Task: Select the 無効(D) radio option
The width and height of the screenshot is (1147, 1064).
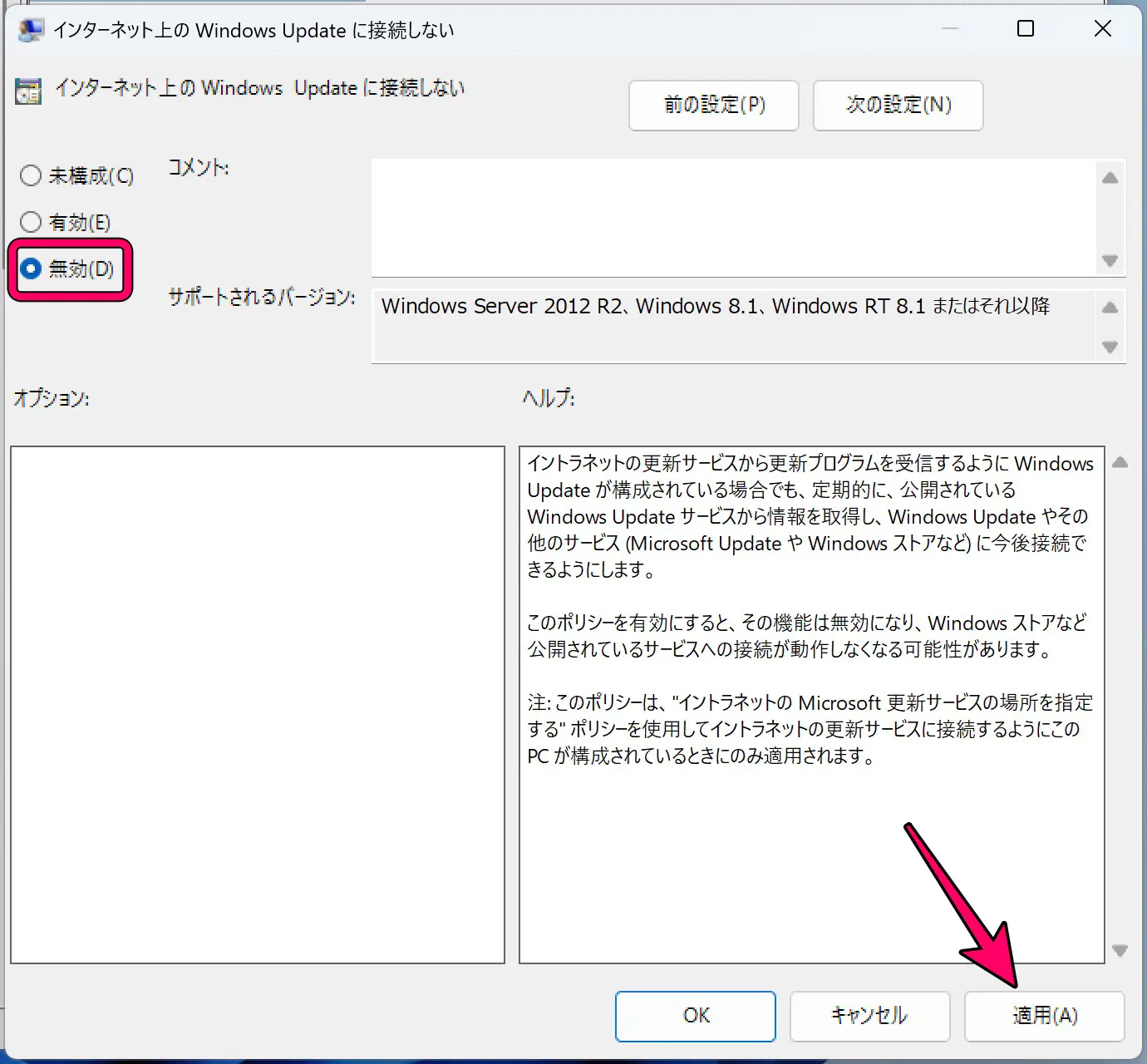Action: 31,268
